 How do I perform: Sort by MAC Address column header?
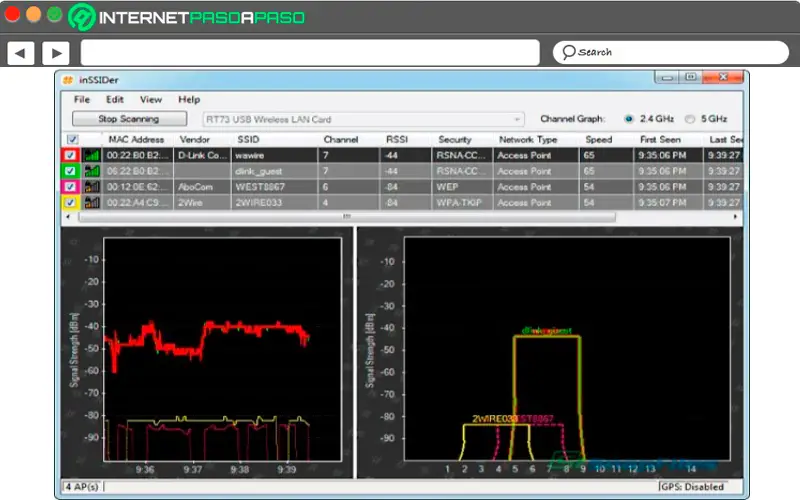(x=136, y=140)
